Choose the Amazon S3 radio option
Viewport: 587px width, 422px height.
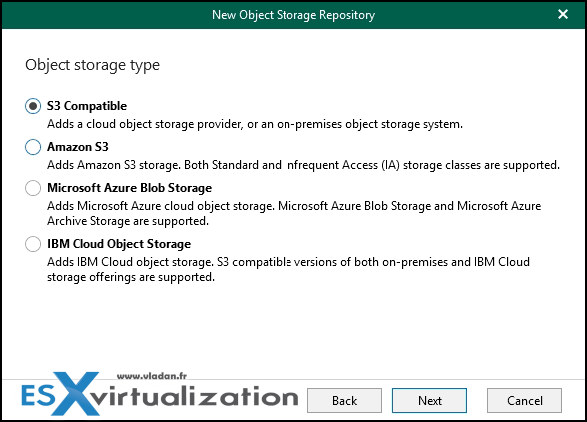click(33, 147)
